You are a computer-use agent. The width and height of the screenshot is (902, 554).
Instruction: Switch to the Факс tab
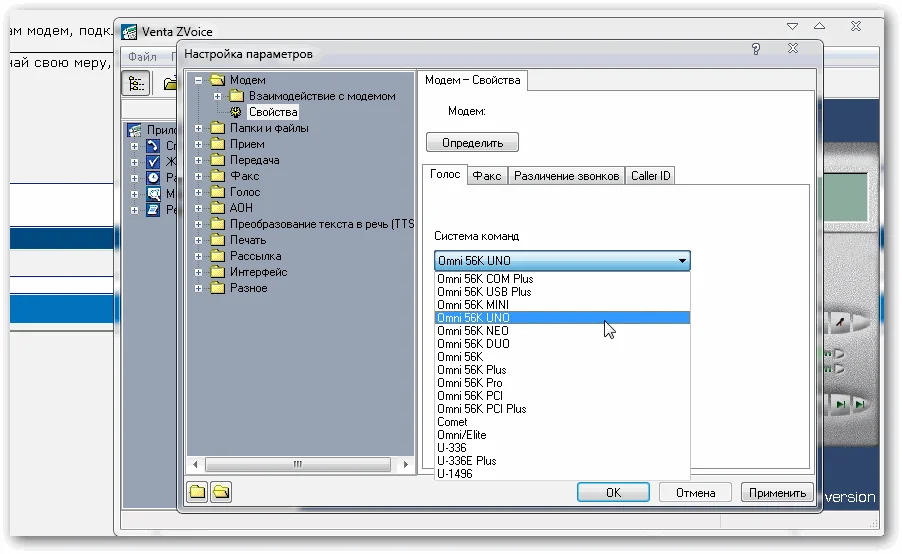pyautogui.click(x=487, y=176)
